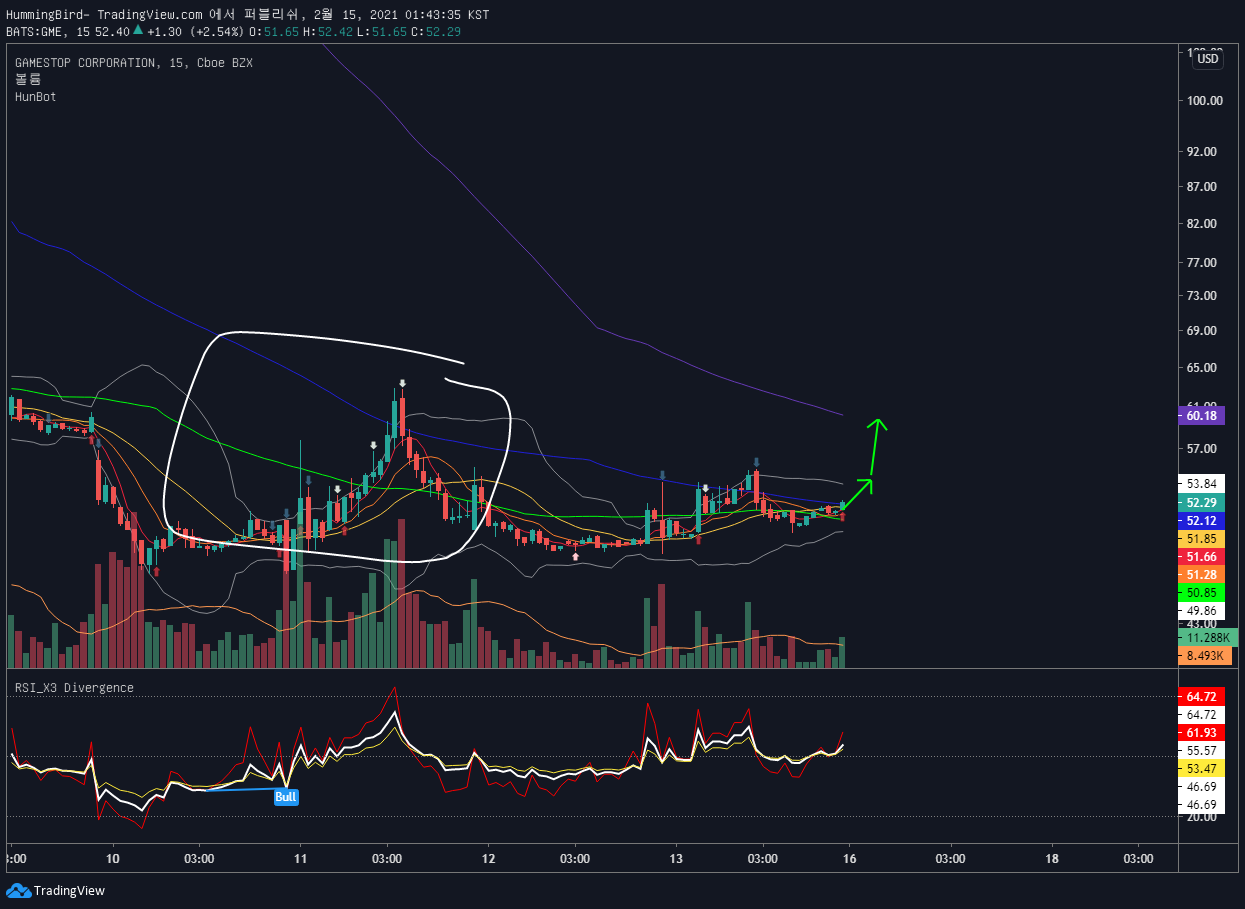Viewport: 1245px width, 909px height.
Task: Click the green 11.288K volume tag
Action: [x=1209, y=637]
